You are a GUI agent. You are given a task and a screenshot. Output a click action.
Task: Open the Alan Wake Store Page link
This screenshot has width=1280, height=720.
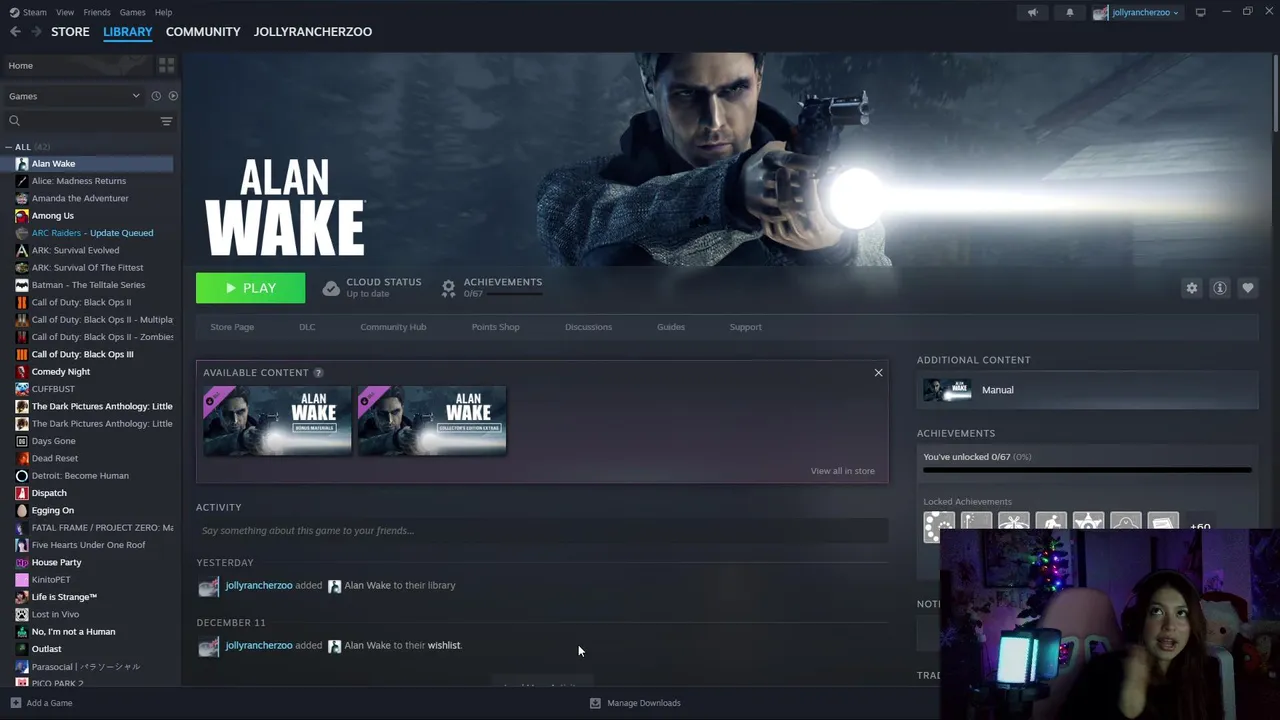point(232,327)
